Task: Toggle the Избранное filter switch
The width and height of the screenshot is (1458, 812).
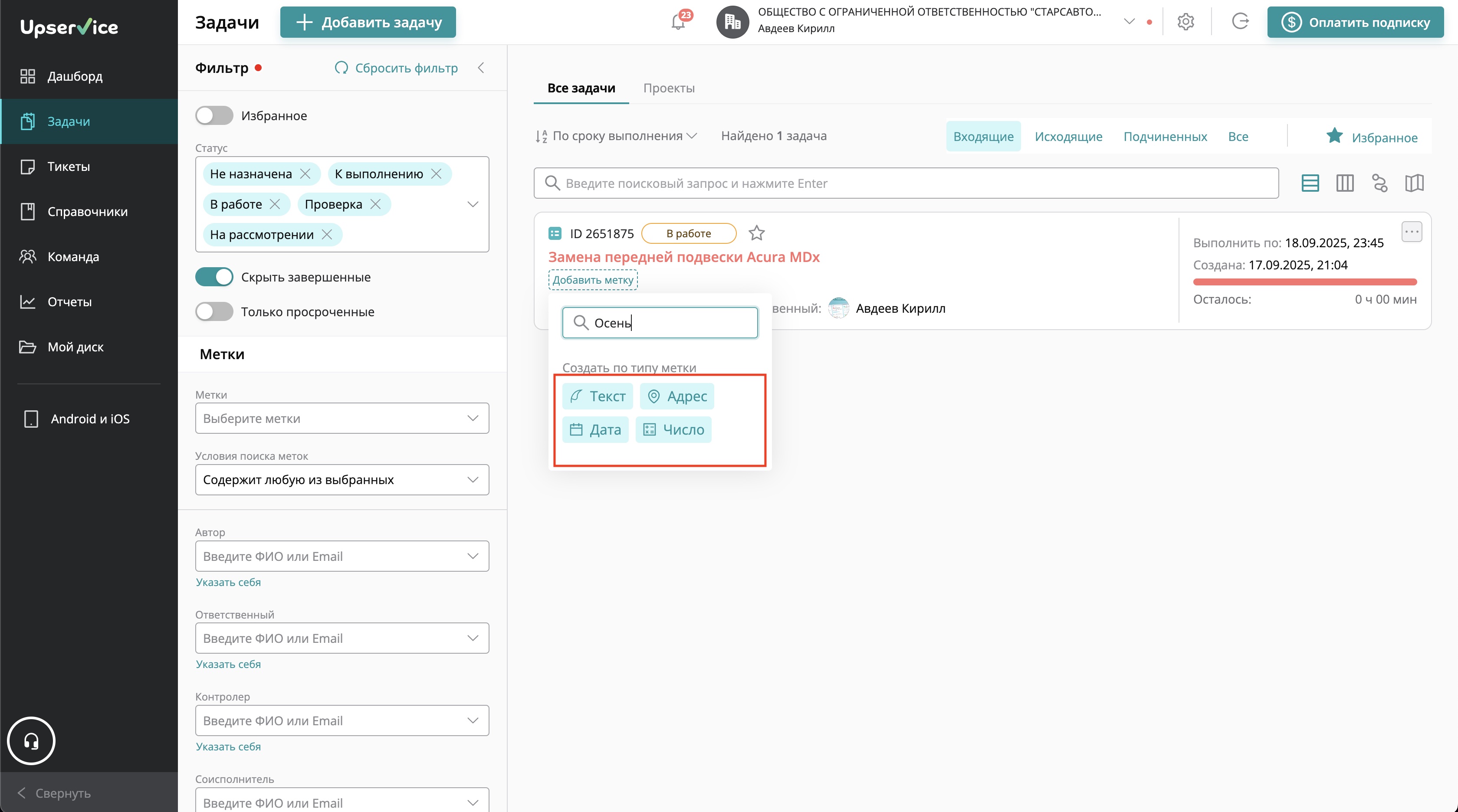Action: pos(214,115)
